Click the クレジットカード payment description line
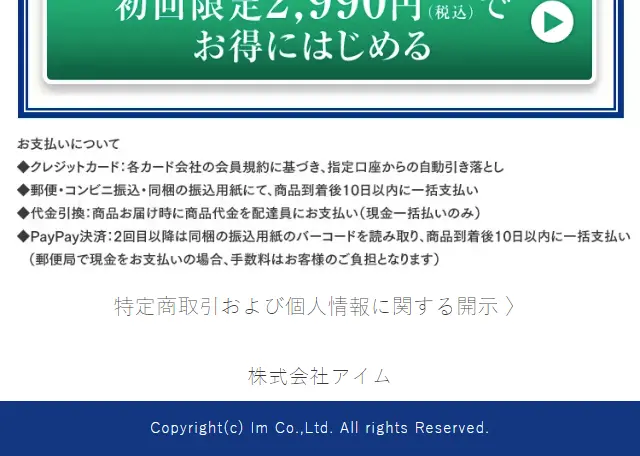The width and height of the screenshot is (640, 456). click(261, 167)
